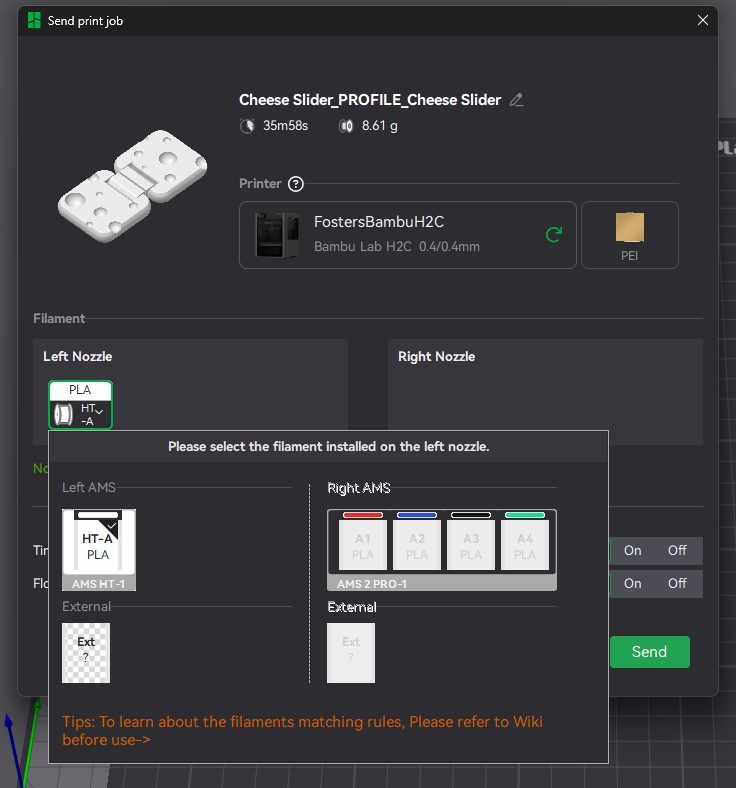Click the filament weight spool icon
Viewport: 736px width, 788px height.
pos(346,126)
